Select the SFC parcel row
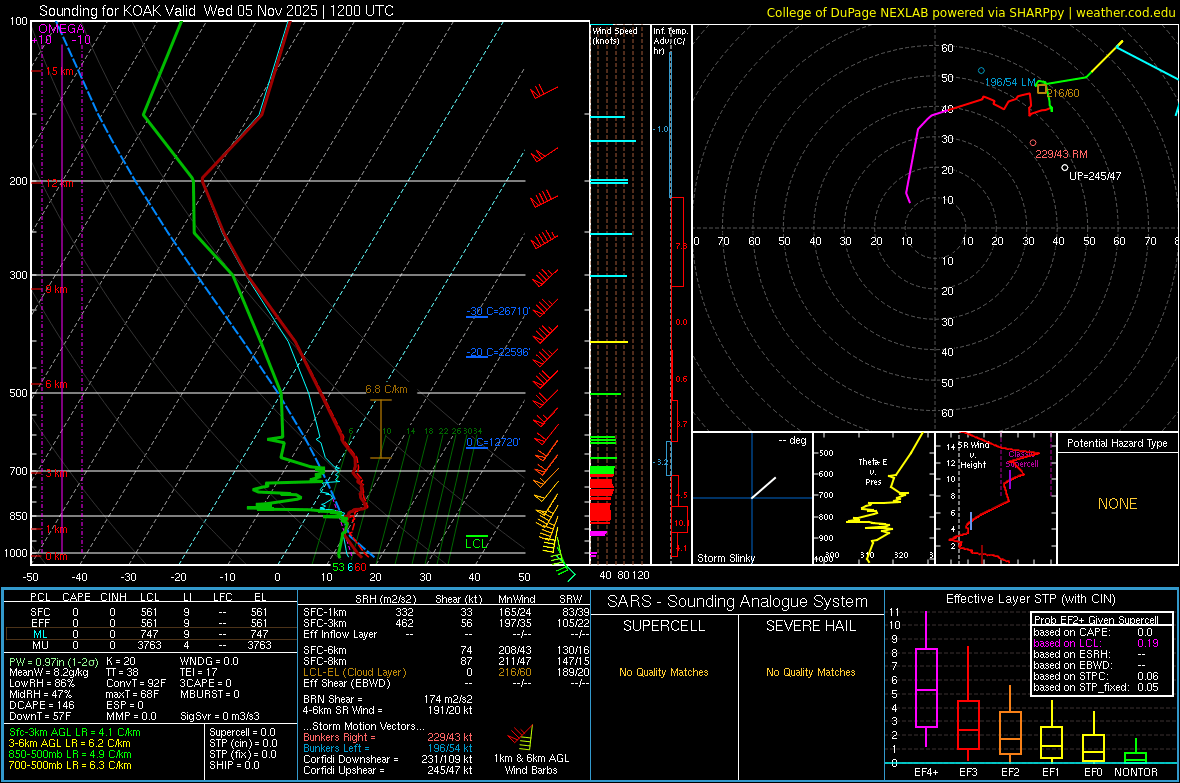 point(150,612)
